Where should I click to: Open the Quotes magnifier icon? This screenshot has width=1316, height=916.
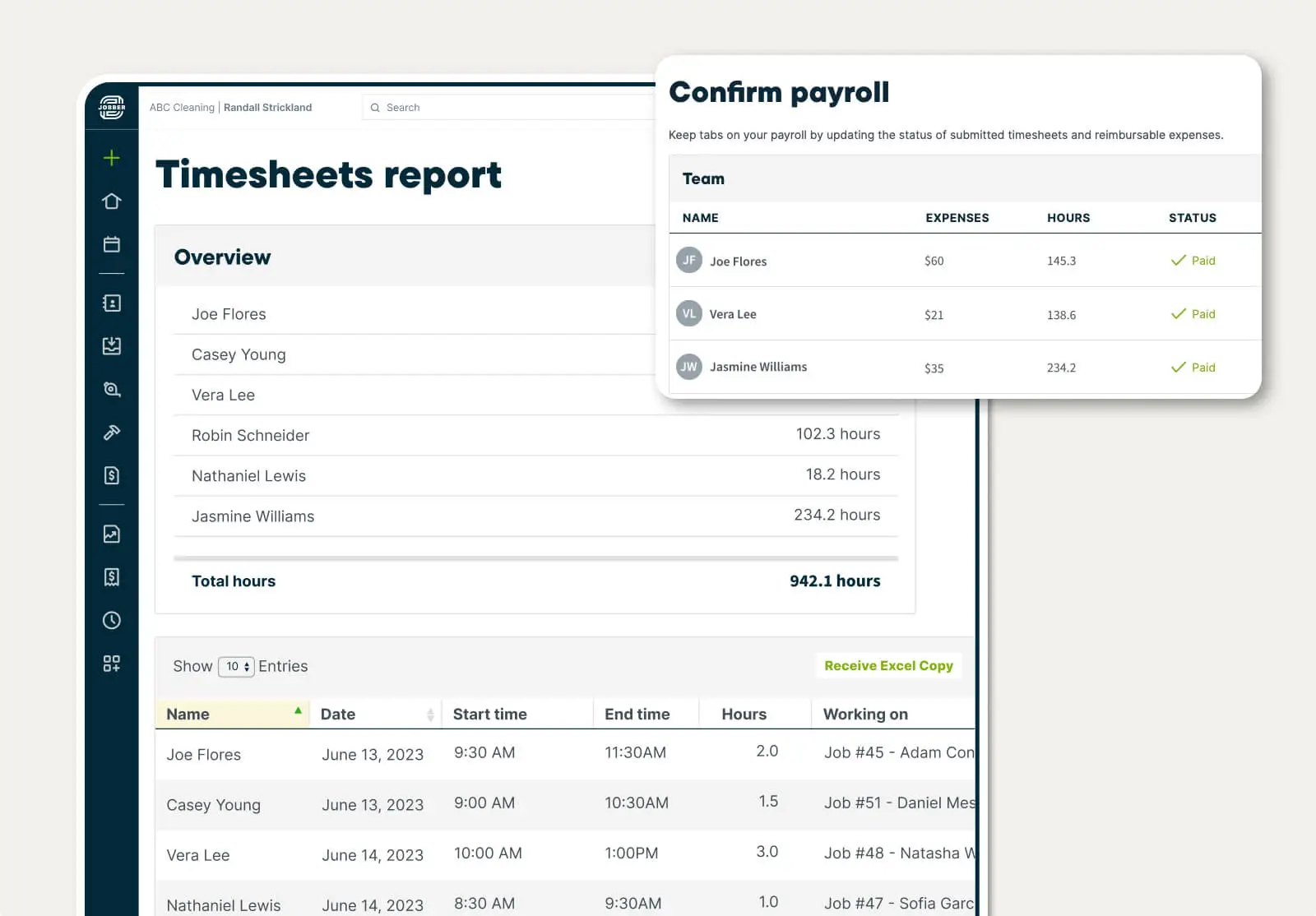pos(112,389)
